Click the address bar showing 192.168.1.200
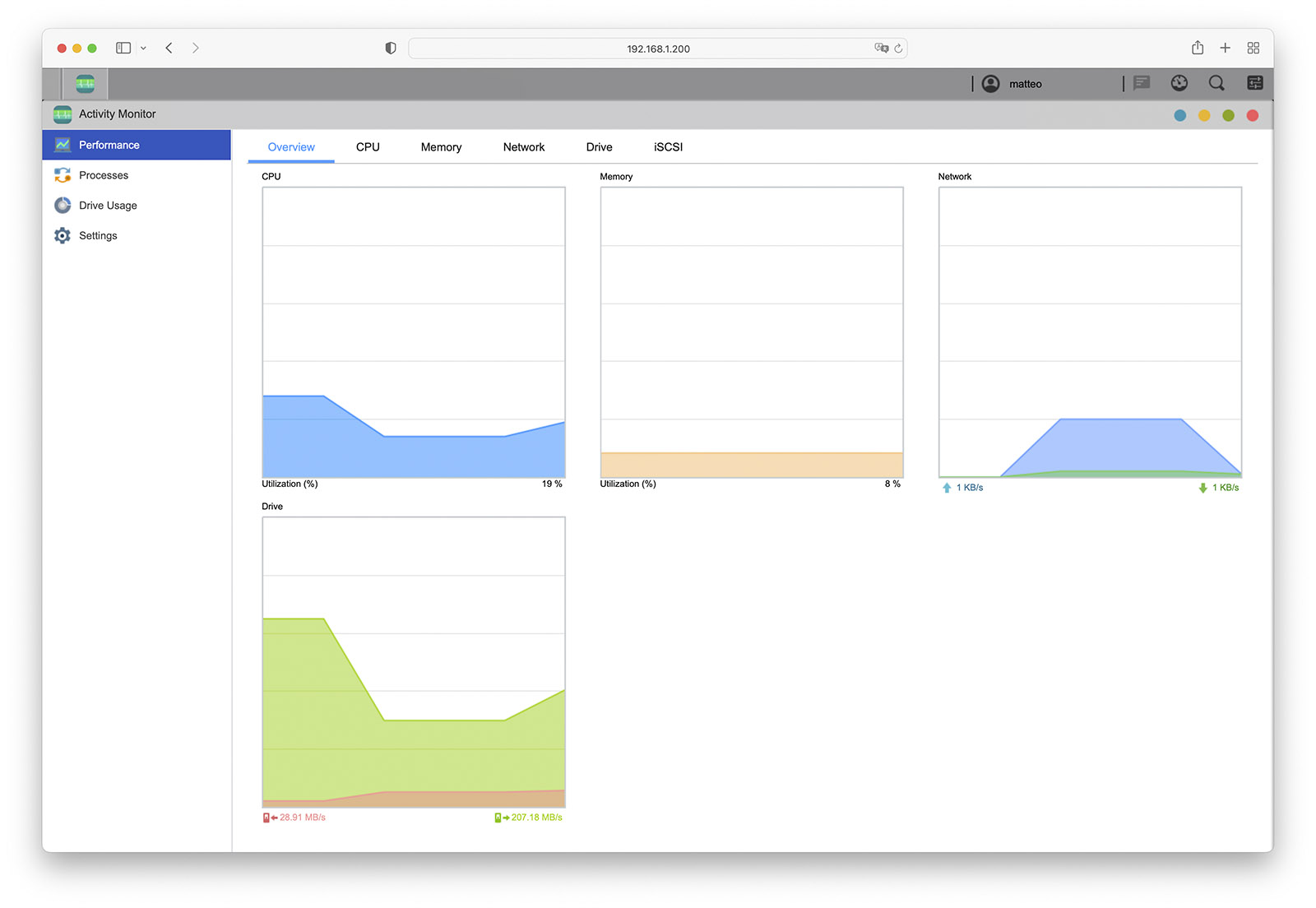1316x908 pixels. (658, 49)
